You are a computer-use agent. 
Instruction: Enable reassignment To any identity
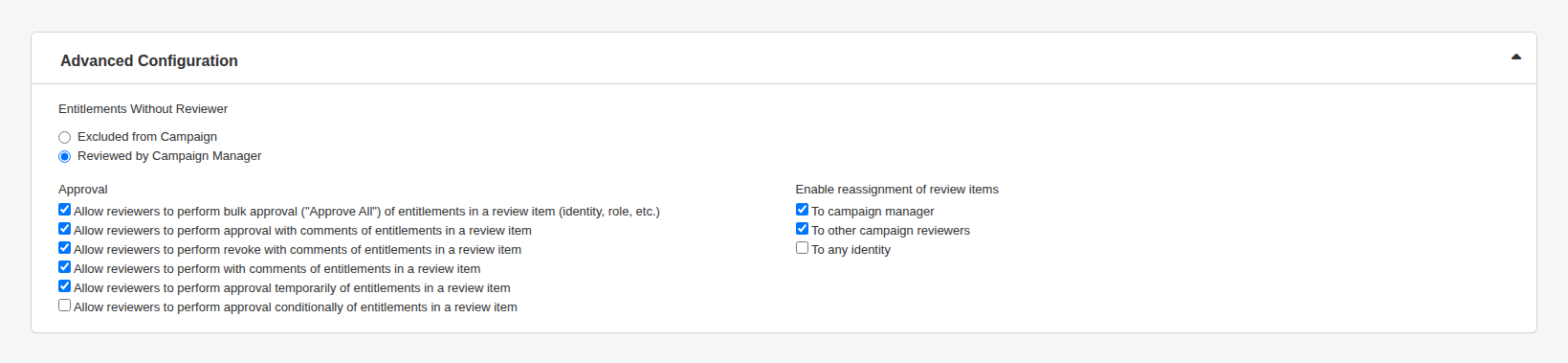point(802,248)
